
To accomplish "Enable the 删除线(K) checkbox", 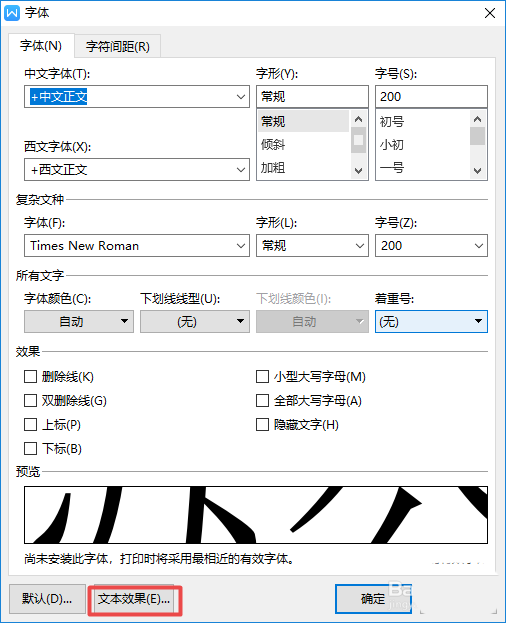I will point(31,377).
